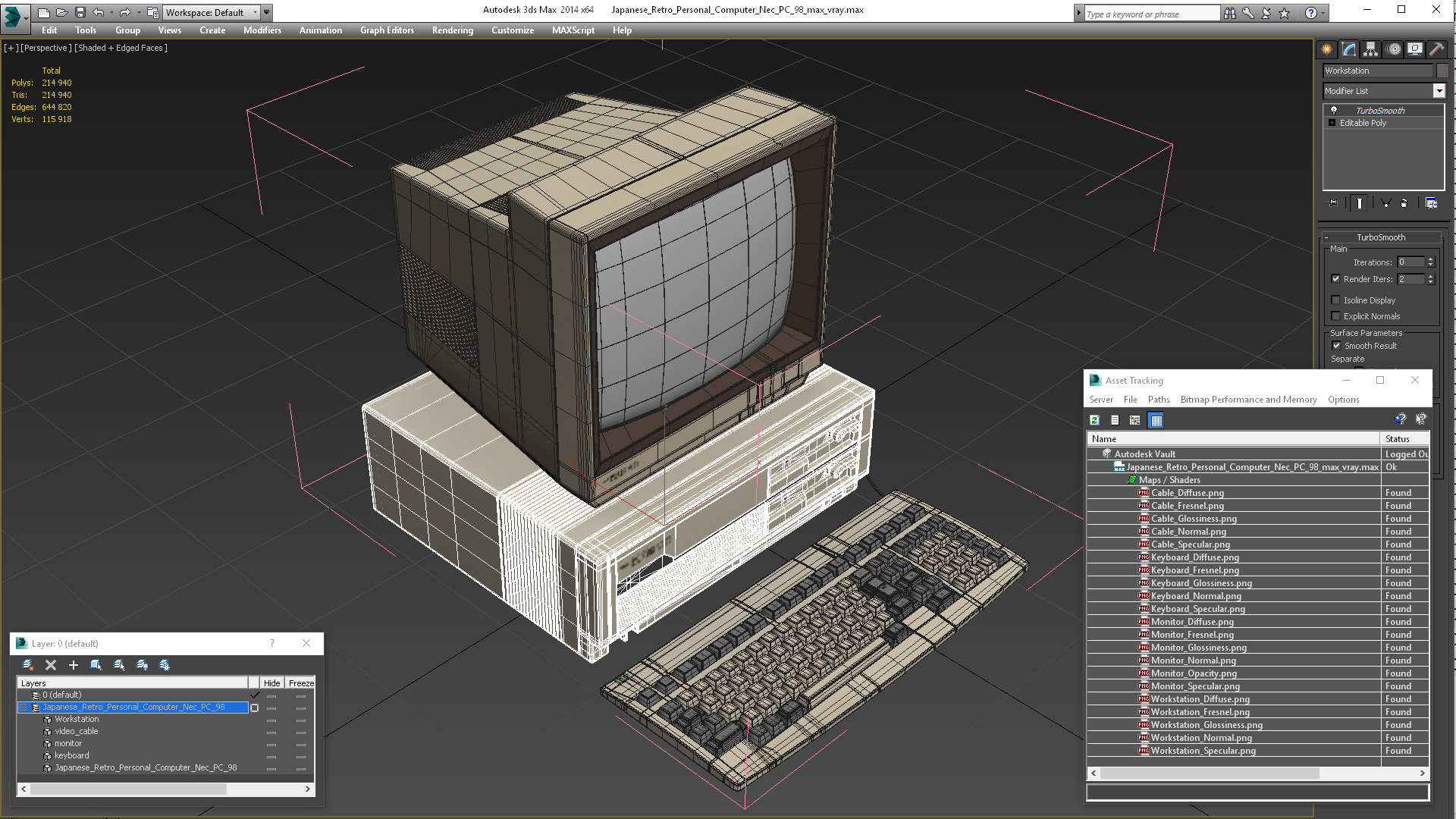This screenshot has height=819, width=1456.
Task: Toggle TurboSmooth lightbulb visibility
Action: [1333, 111]
